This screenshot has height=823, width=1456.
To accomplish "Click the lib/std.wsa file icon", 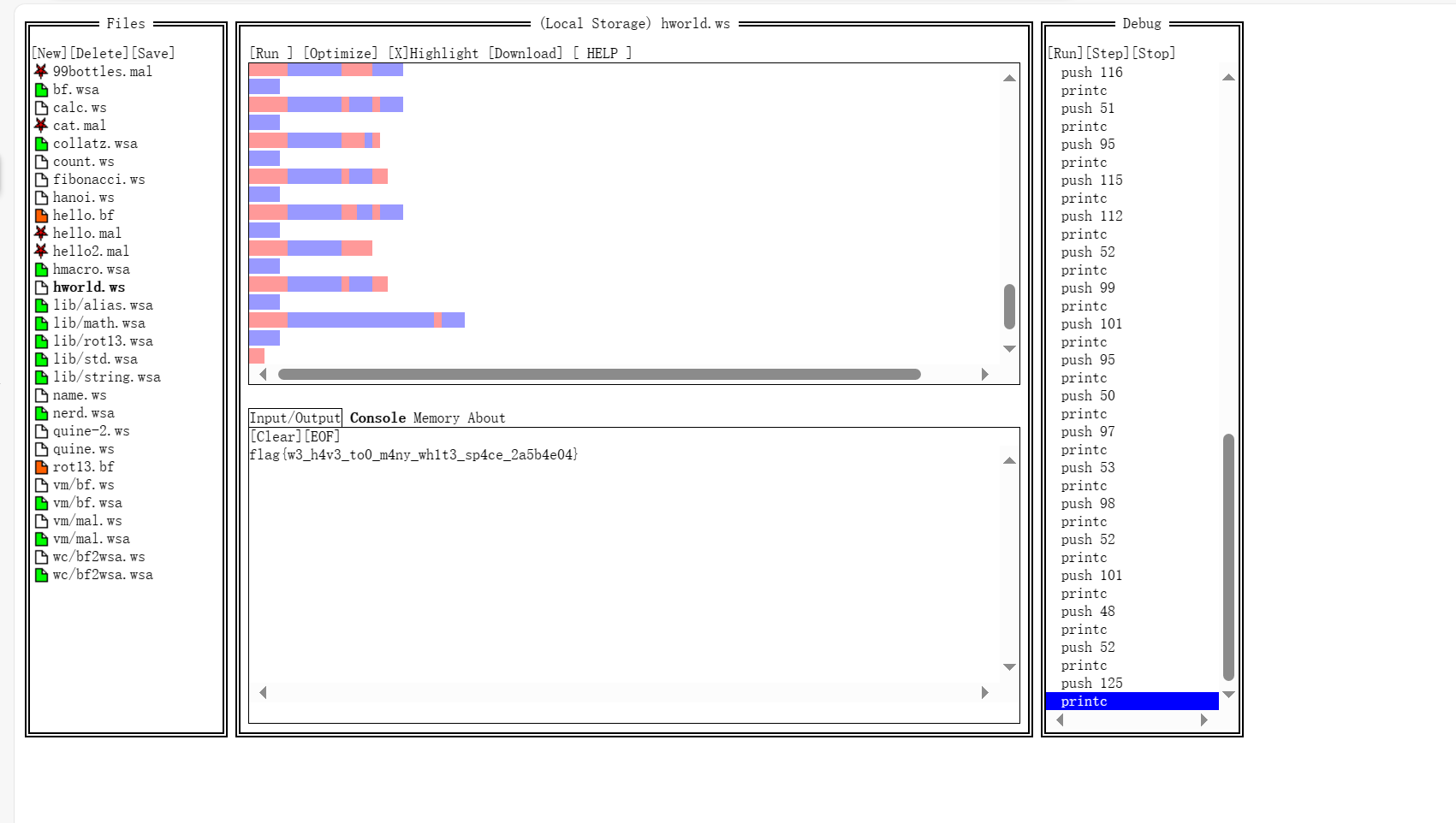I will click(41, 359).
